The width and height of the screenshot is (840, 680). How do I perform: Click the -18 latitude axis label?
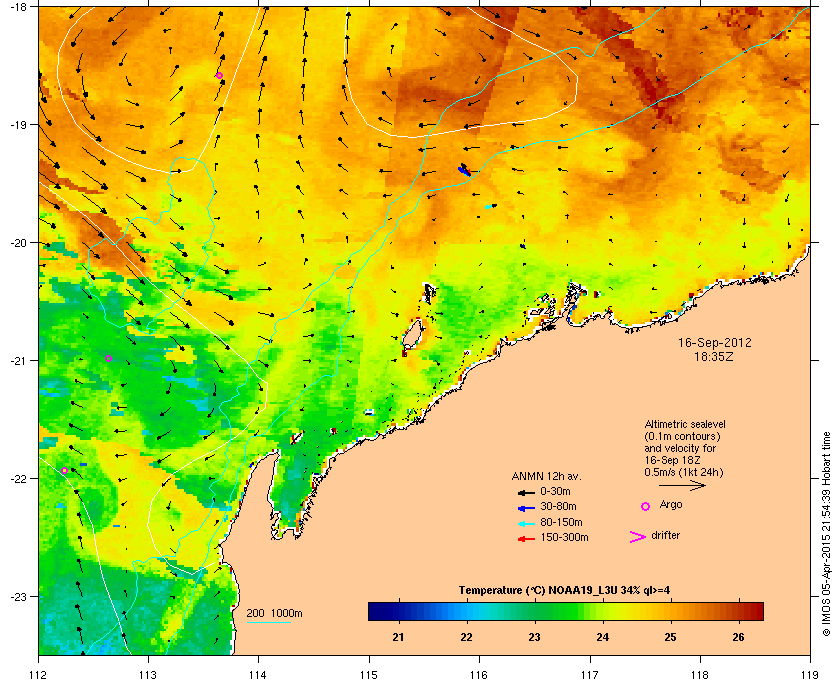pos(18,6)
